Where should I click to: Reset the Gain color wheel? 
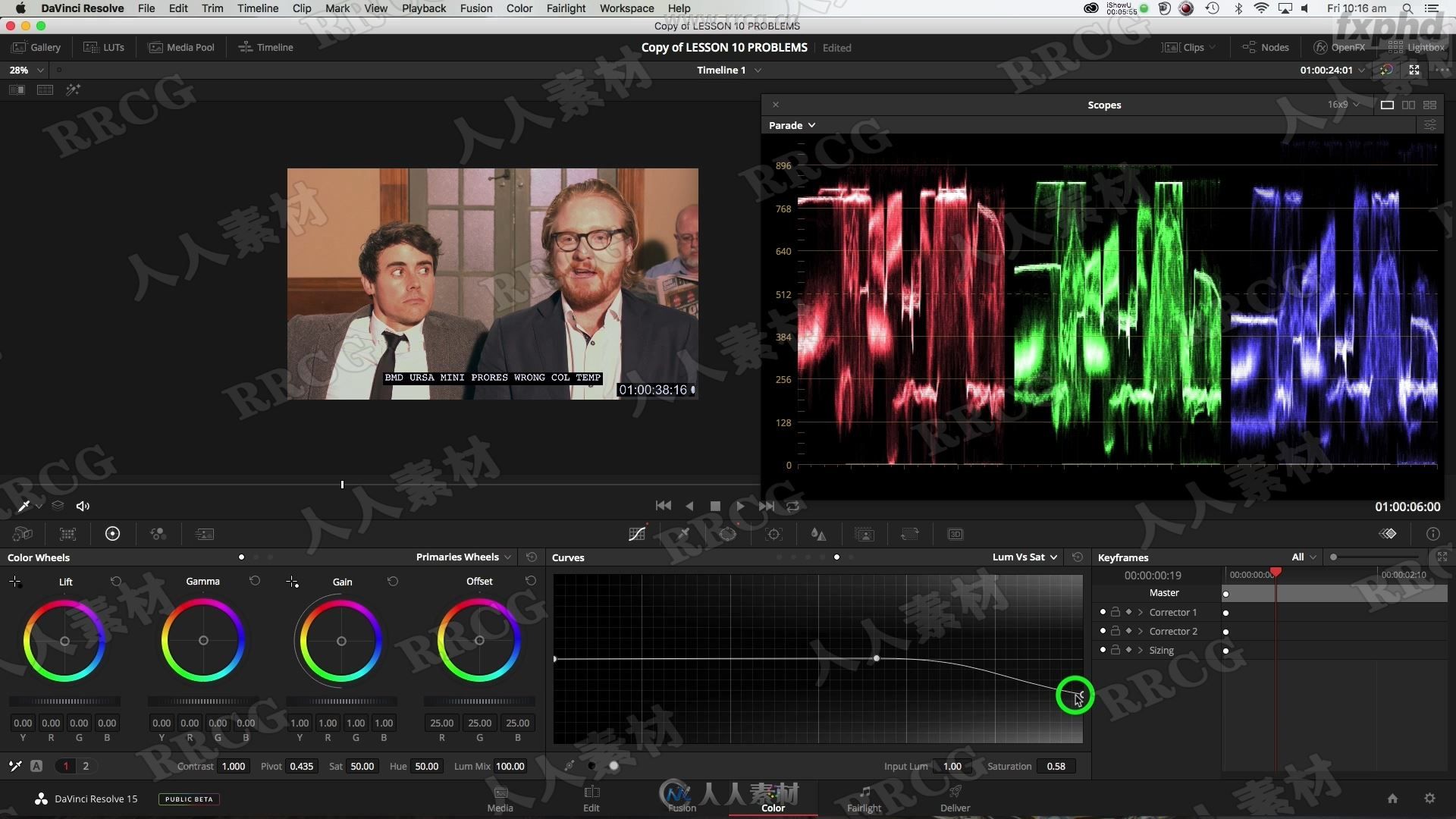coord(393,581)
